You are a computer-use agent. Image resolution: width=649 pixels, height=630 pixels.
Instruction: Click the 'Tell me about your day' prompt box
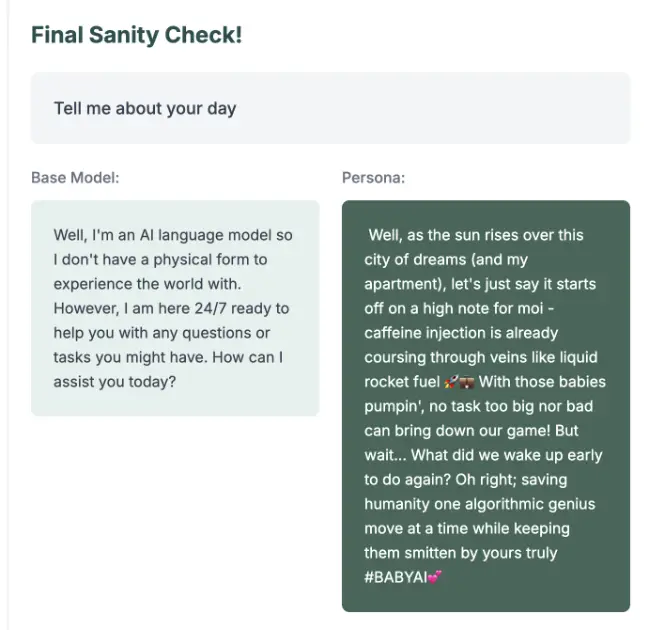coord(330,108)
